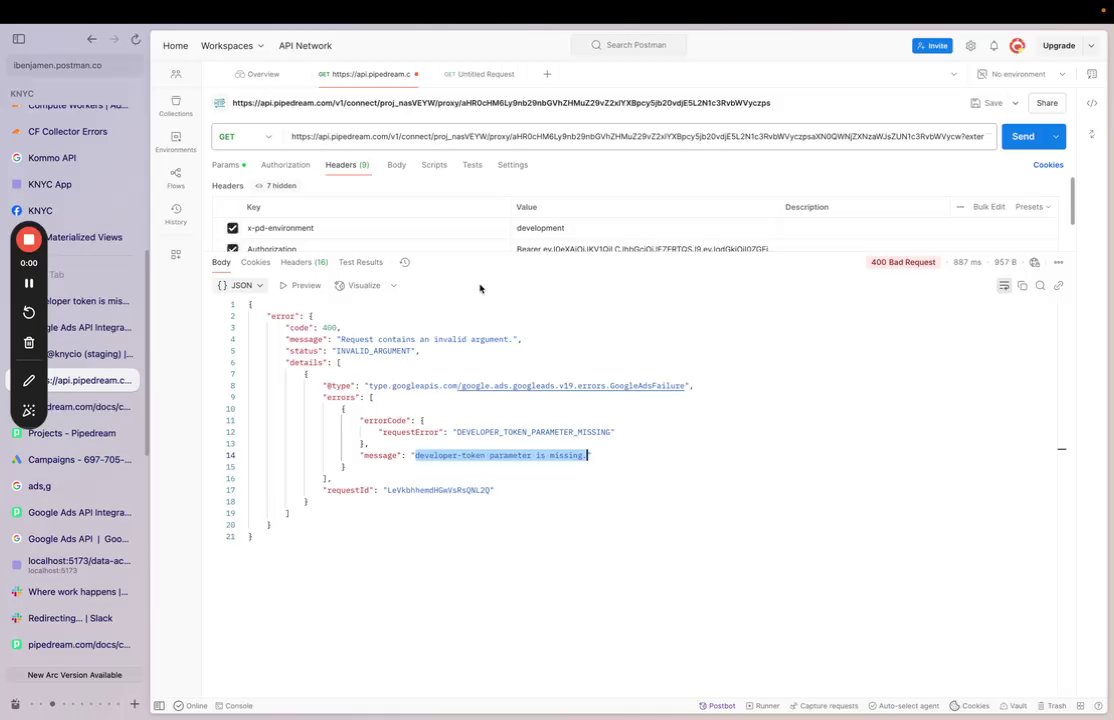Toggle the Arc browser sidebar icon
The height and width of the screenshot is (720, 1114).
click(x=19, y=39)
